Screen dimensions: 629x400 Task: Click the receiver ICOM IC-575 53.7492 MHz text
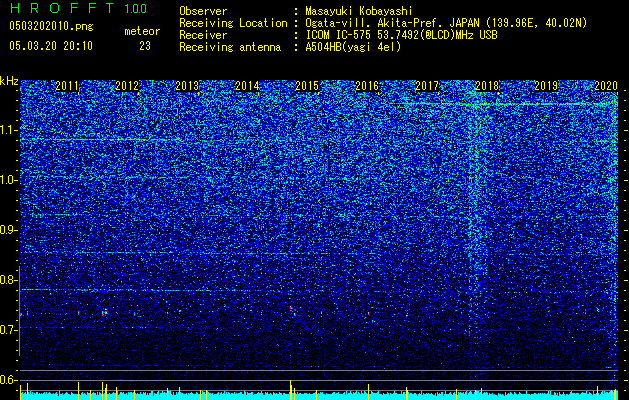tap(401, 35)
